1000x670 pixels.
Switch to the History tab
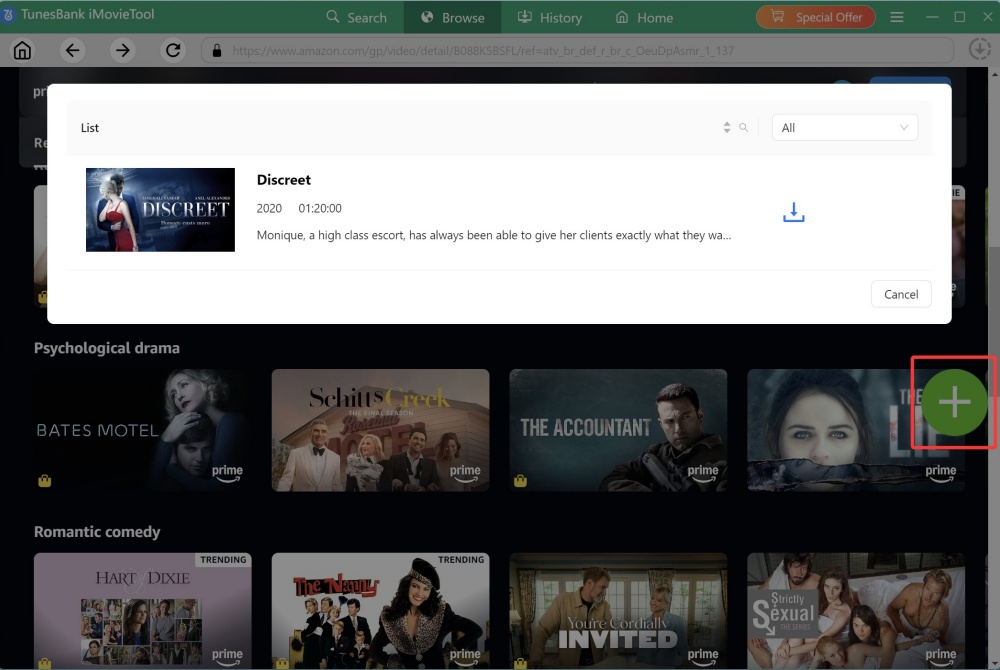coord(550,17)
